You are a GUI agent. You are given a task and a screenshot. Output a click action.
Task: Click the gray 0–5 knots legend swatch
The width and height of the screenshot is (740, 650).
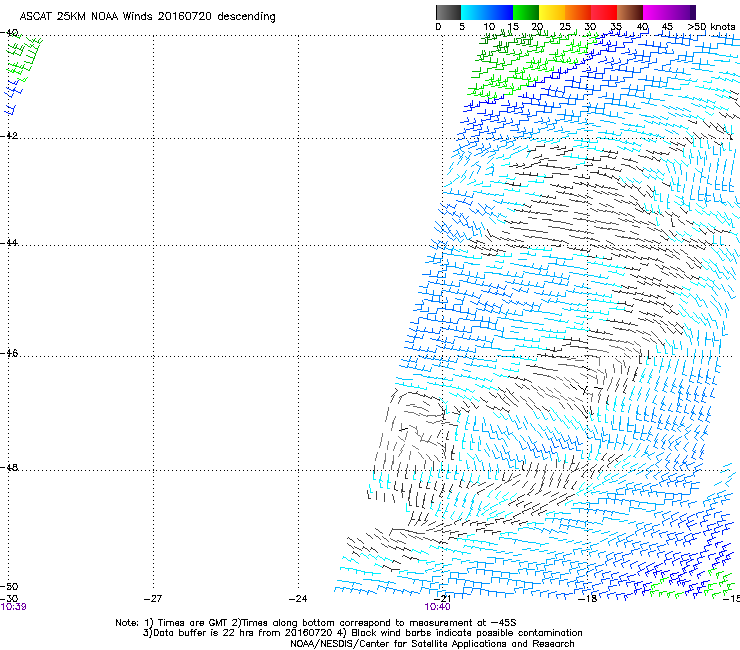(448, 12)
